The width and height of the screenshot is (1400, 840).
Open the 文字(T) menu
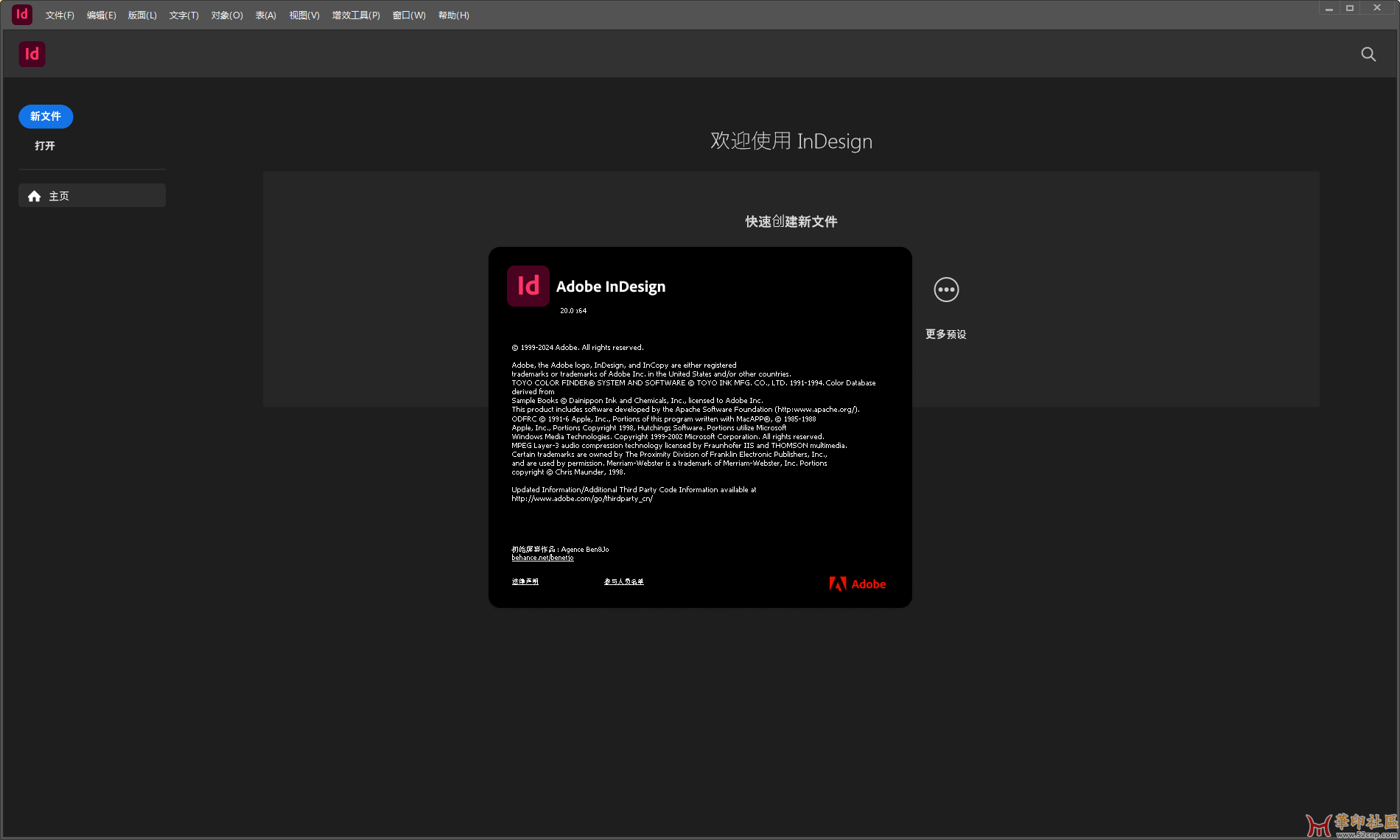pyautogui.click(x=183, y=15)
